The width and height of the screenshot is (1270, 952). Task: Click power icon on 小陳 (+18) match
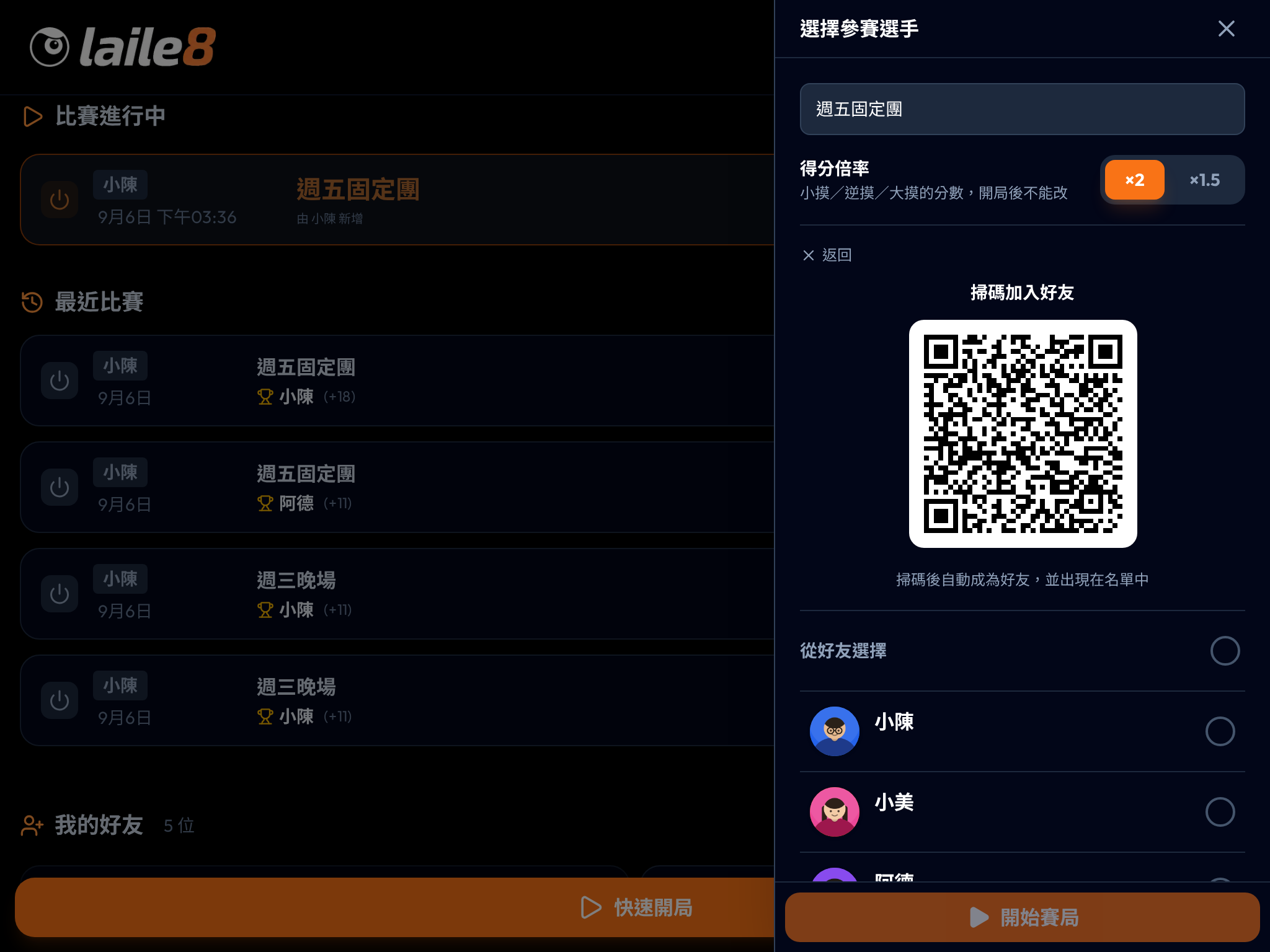coord(60,381)
